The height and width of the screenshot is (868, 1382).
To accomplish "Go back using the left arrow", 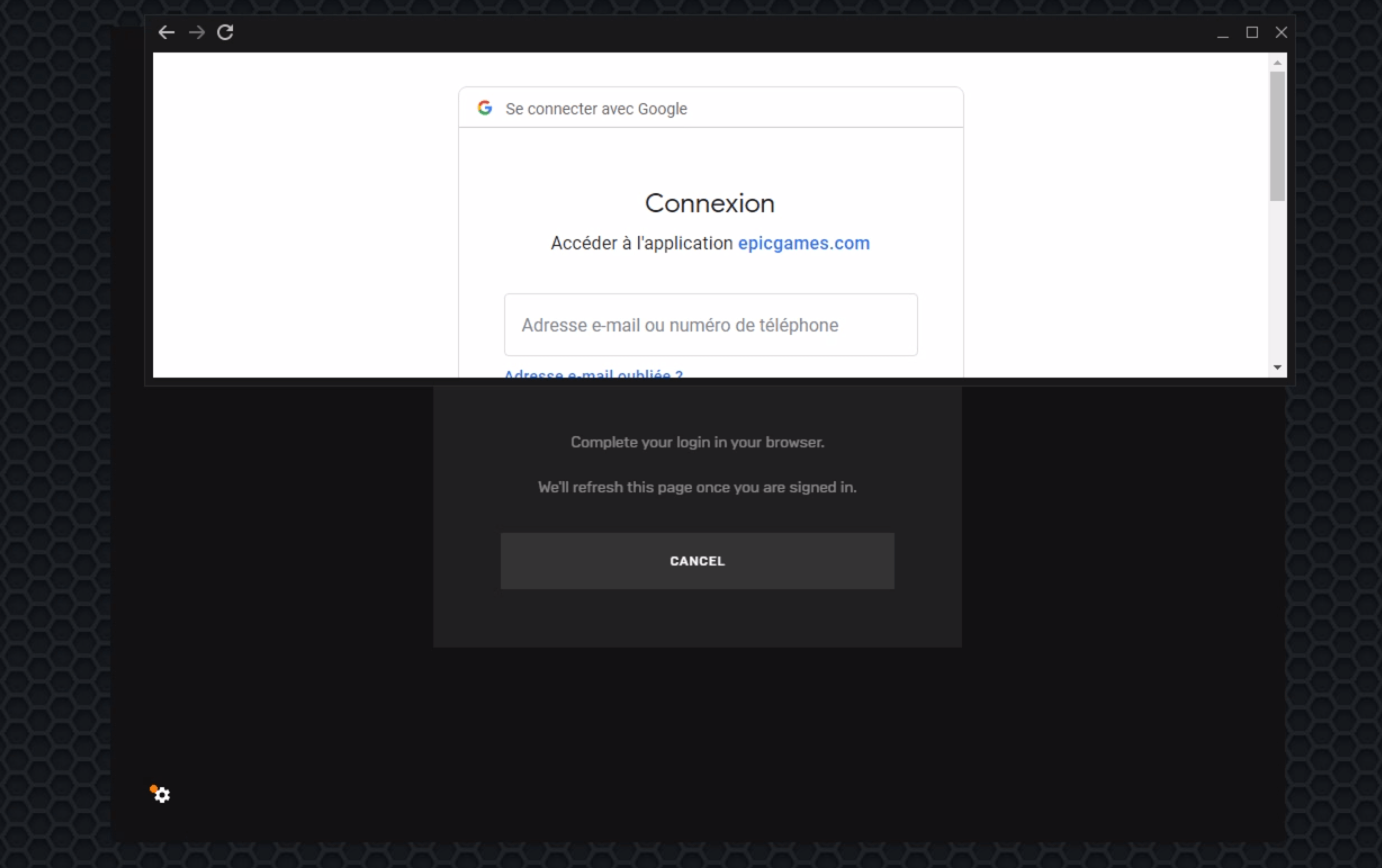I will [166, 32].
